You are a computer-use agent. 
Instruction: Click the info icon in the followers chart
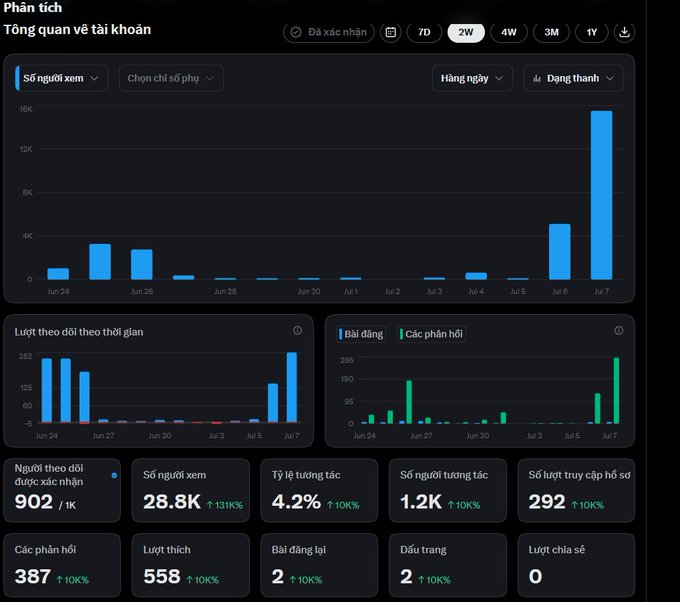coord(298,330)
